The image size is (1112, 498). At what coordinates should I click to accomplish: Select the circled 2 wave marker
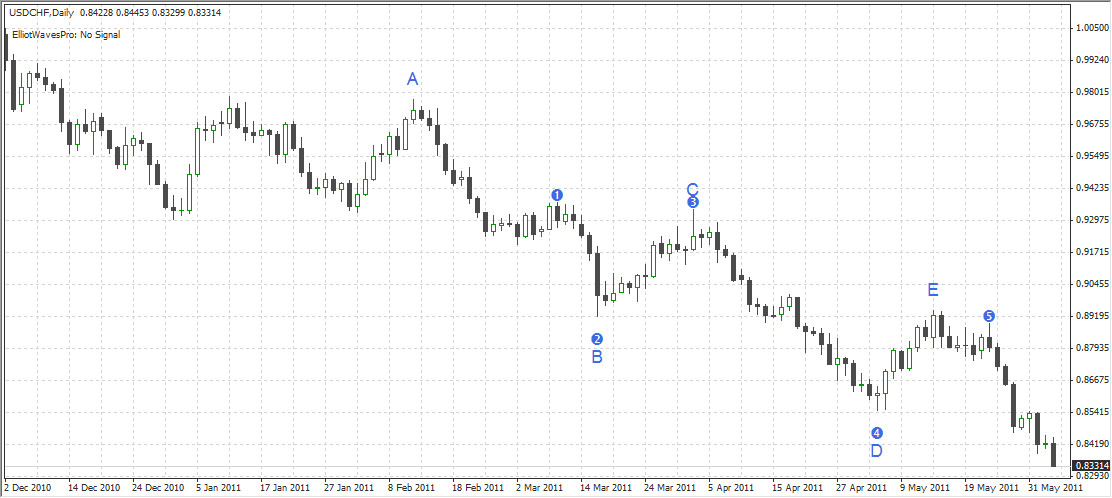click(x=597, y=339)
